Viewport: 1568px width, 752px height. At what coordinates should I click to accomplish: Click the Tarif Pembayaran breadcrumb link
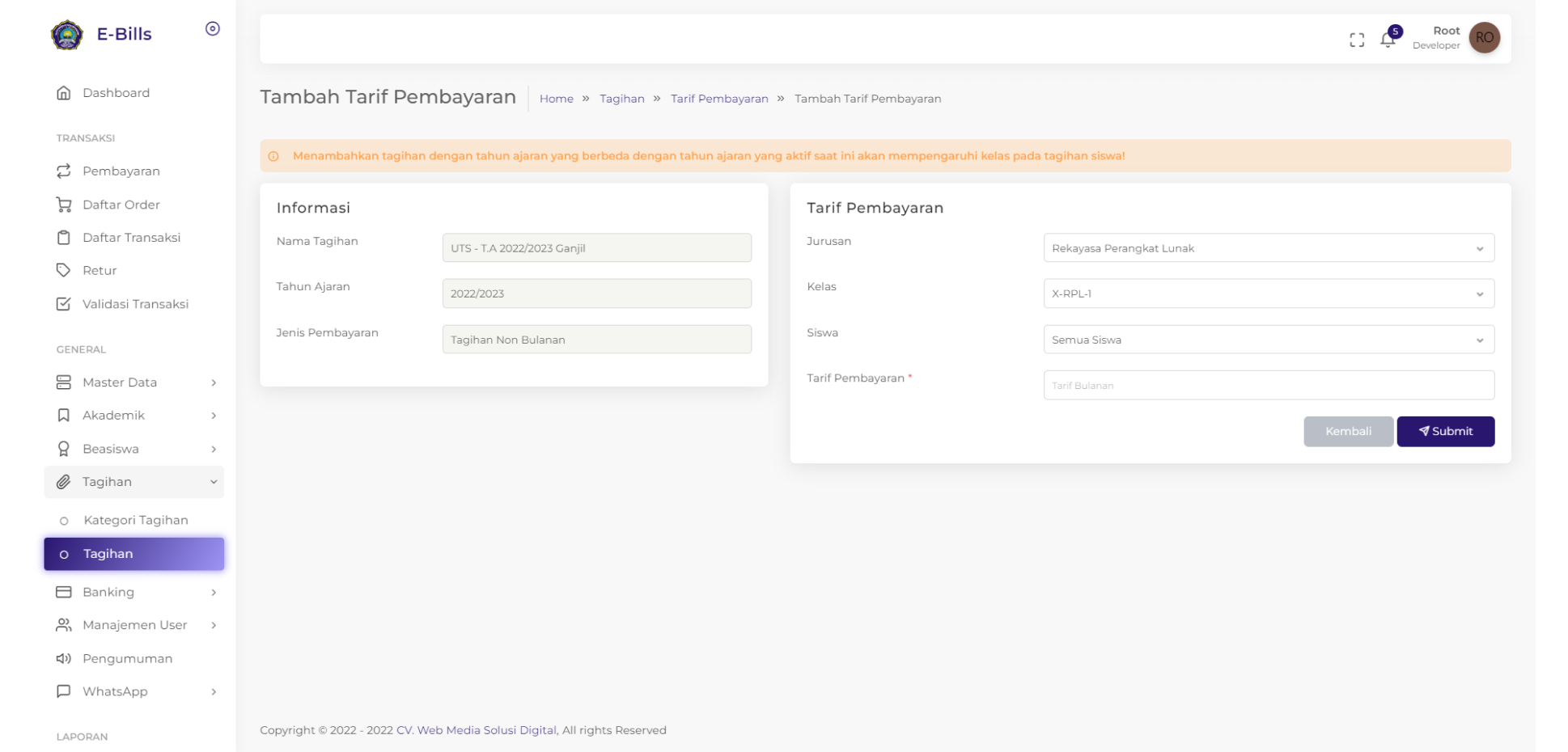click(719, 99)
